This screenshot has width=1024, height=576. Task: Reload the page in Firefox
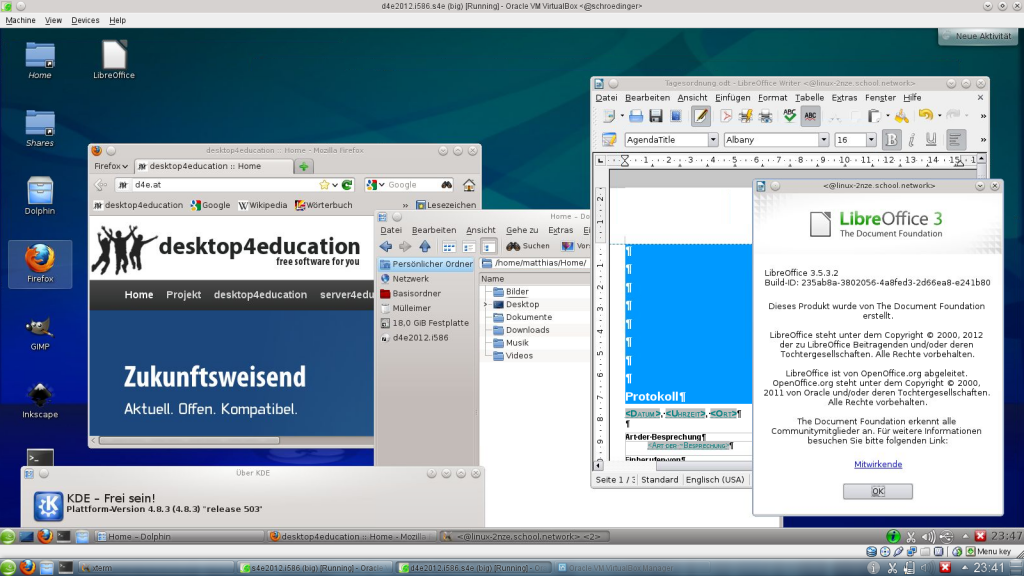tap(347, 185)
